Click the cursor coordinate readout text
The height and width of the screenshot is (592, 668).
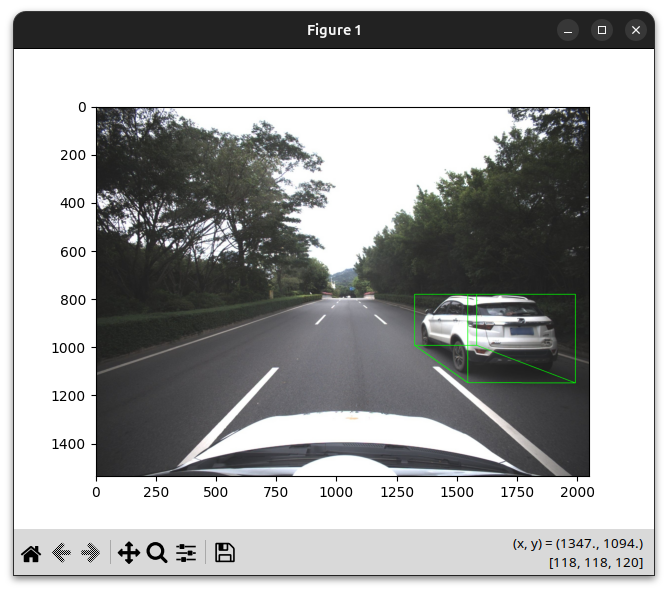[x=577, y=543]
